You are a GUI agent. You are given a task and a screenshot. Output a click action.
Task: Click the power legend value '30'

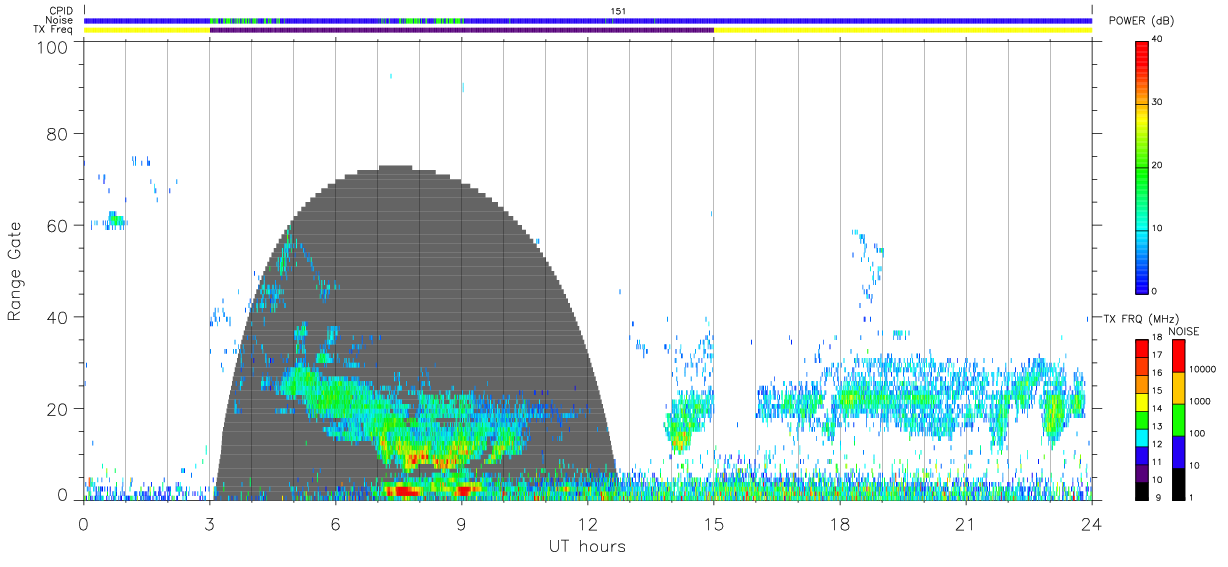point(1158,102)
